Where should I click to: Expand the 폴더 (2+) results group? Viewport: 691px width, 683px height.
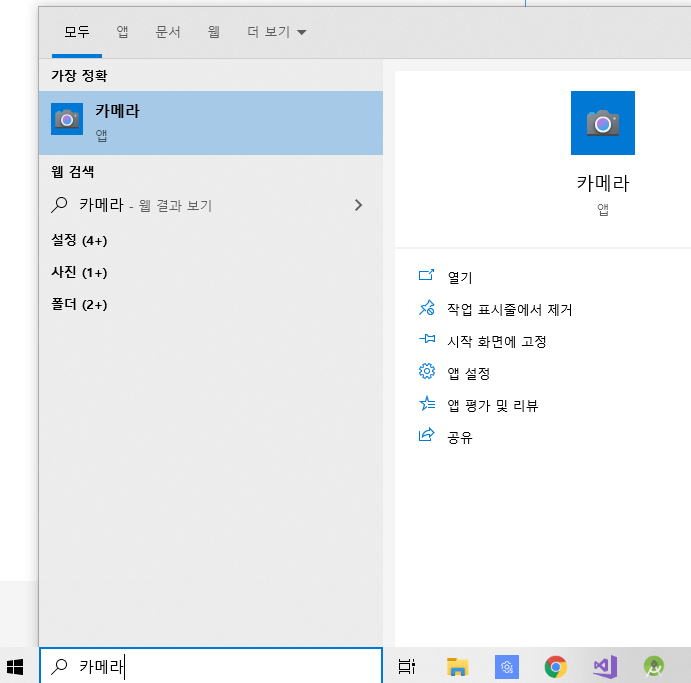[x=79, y=304]
